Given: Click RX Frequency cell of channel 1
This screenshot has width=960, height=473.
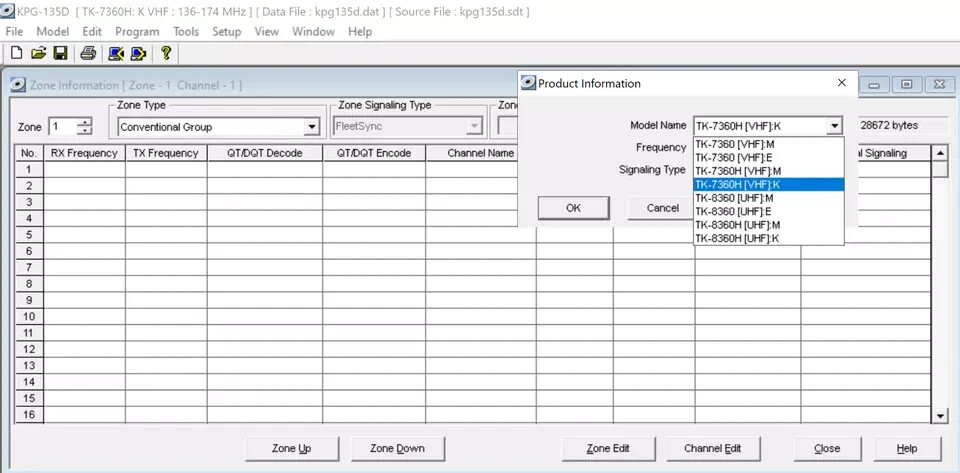Looking at the screenshot, I should pos(84,169).
